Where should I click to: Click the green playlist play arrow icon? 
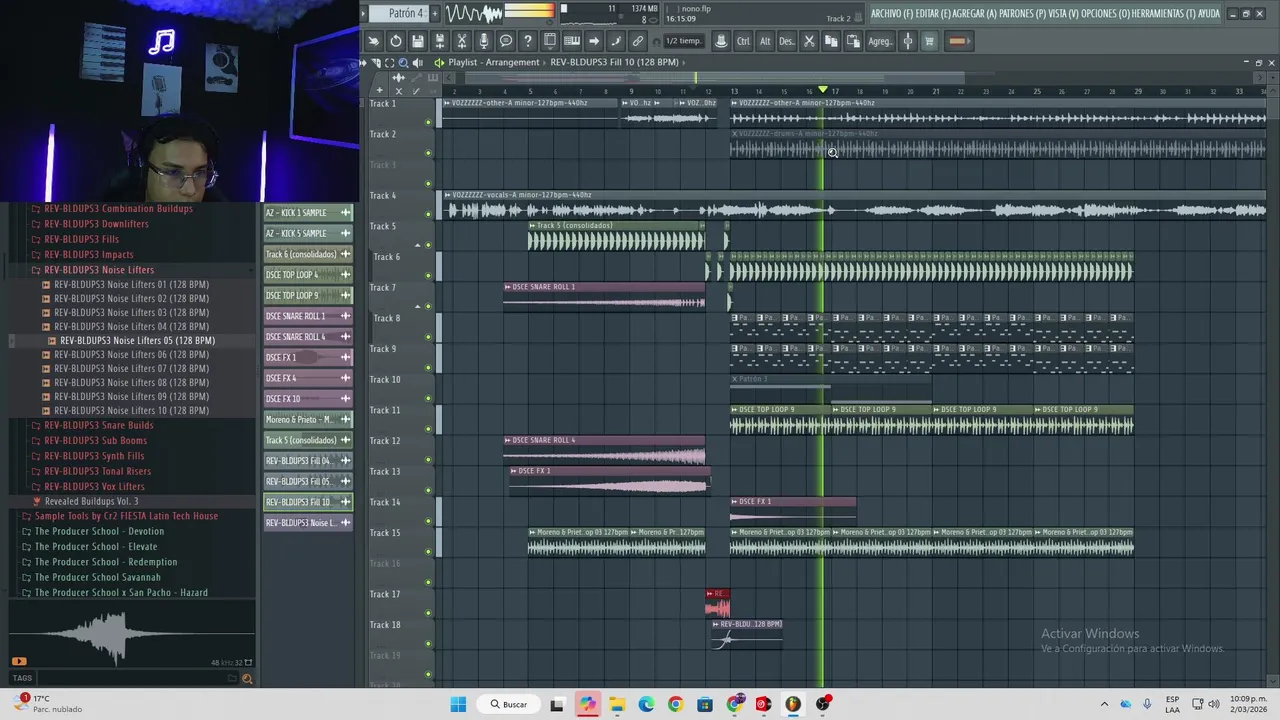coord(438,62)
